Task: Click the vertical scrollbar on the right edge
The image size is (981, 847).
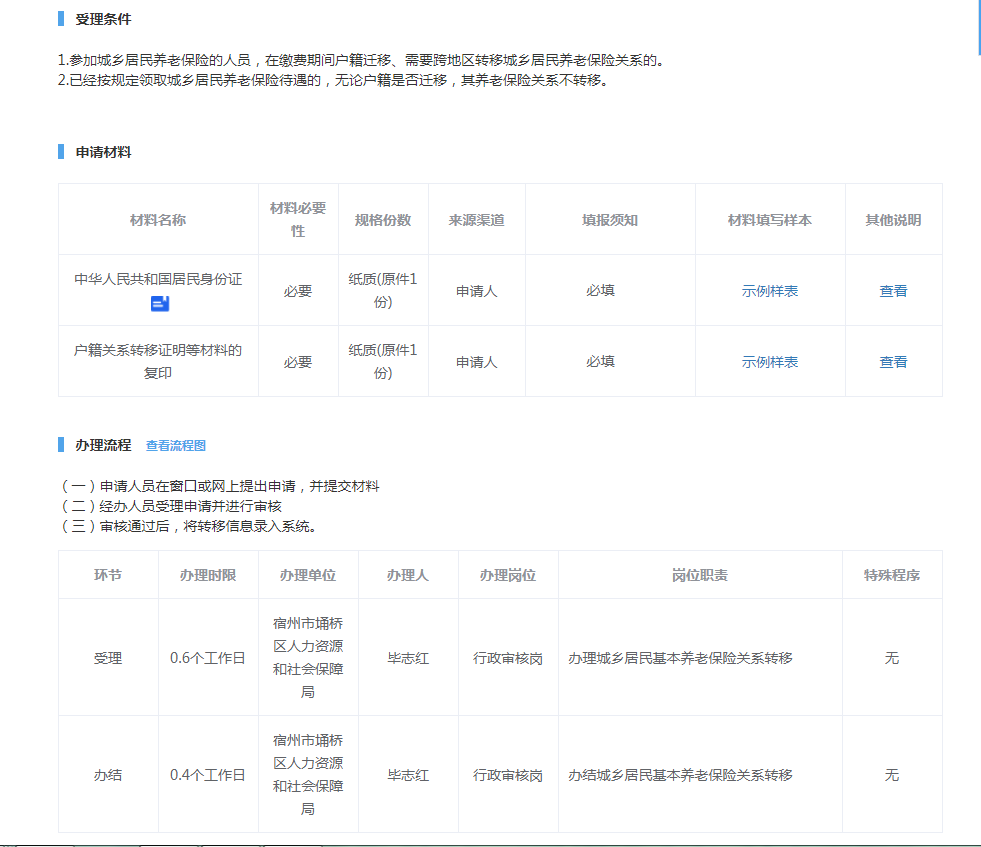Action: [x=978, y=30]
